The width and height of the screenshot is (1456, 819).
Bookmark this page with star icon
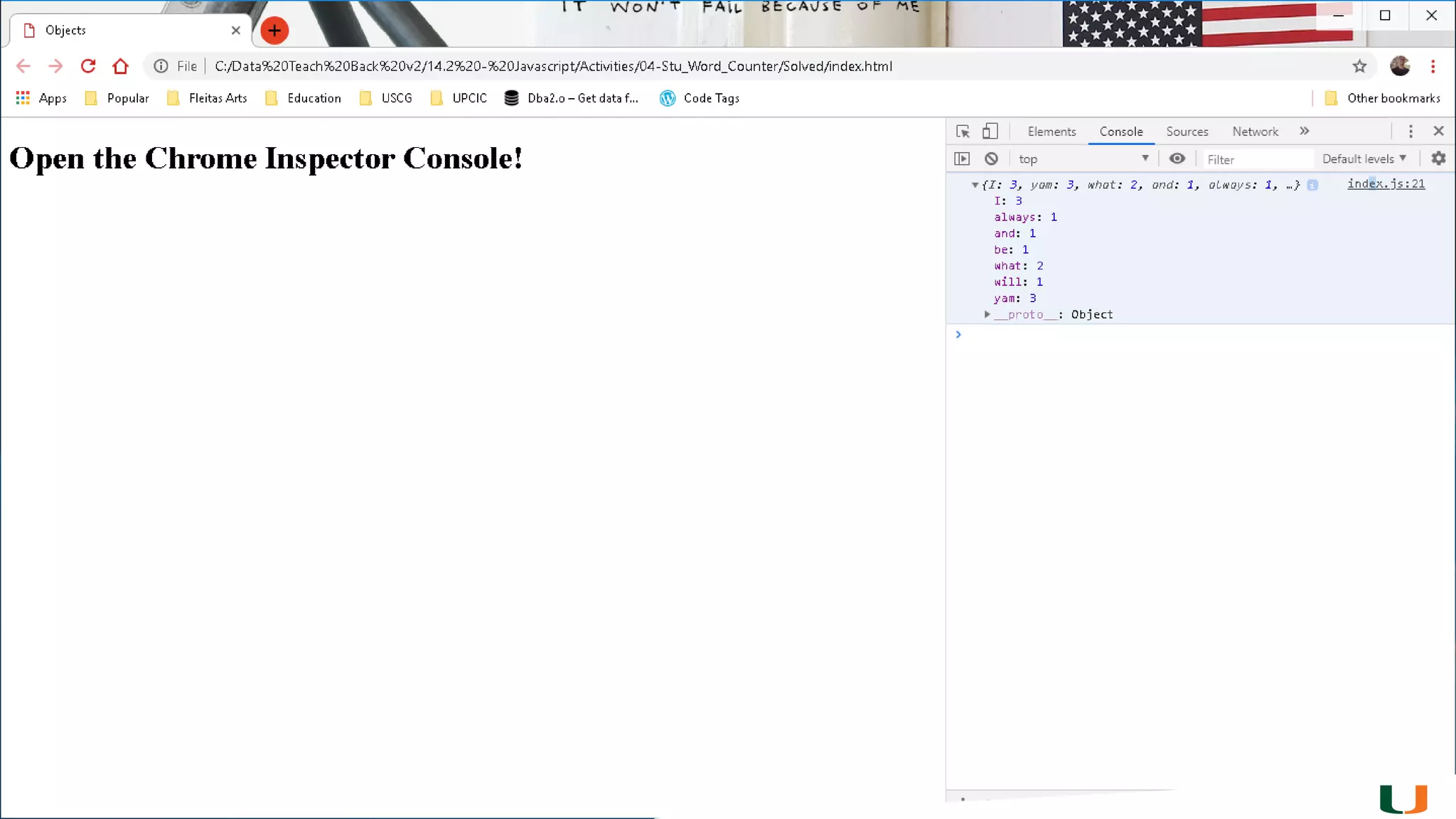1359,66
